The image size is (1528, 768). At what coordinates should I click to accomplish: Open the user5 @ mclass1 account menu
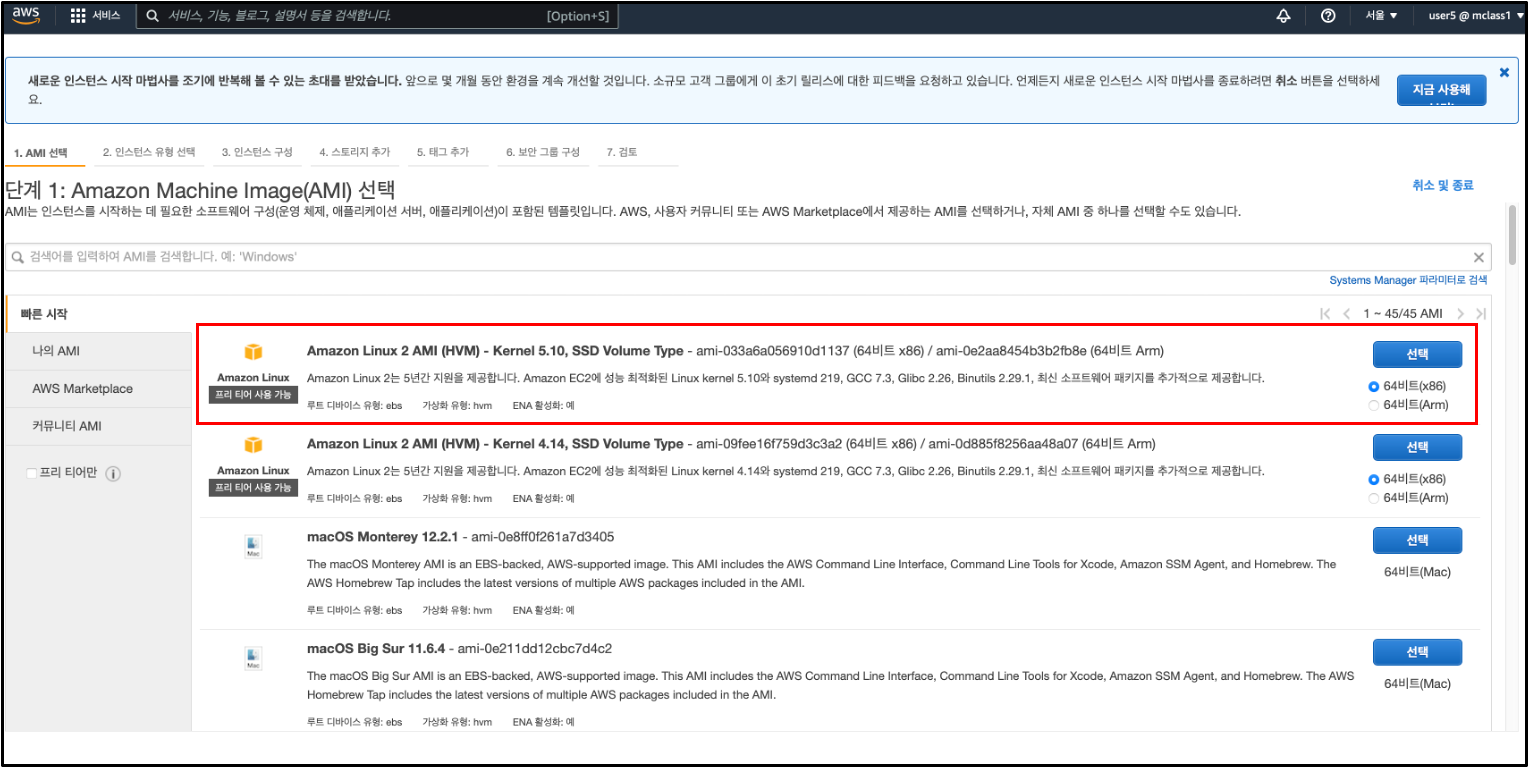click(x=1476, y=16)
